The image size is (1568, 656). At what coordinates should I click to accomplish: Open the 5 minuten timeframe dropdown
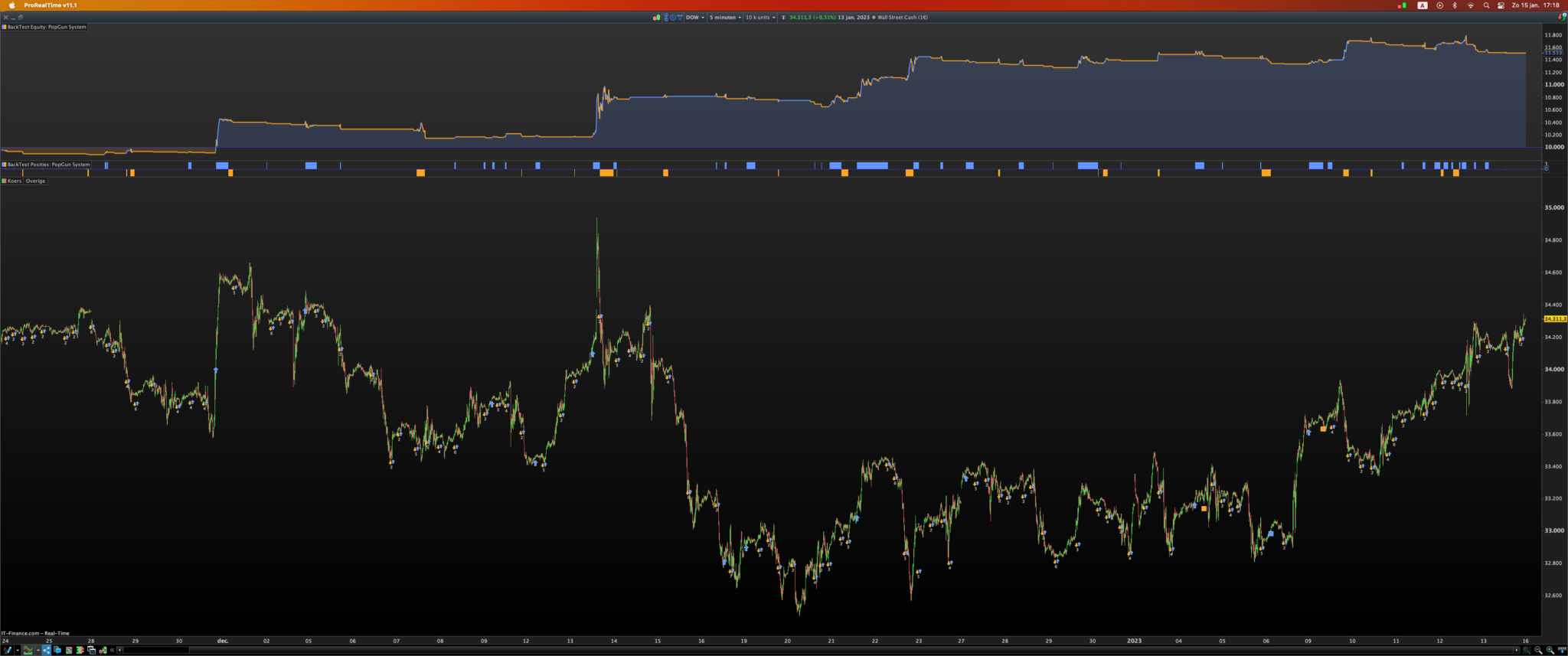coord(725,18)
